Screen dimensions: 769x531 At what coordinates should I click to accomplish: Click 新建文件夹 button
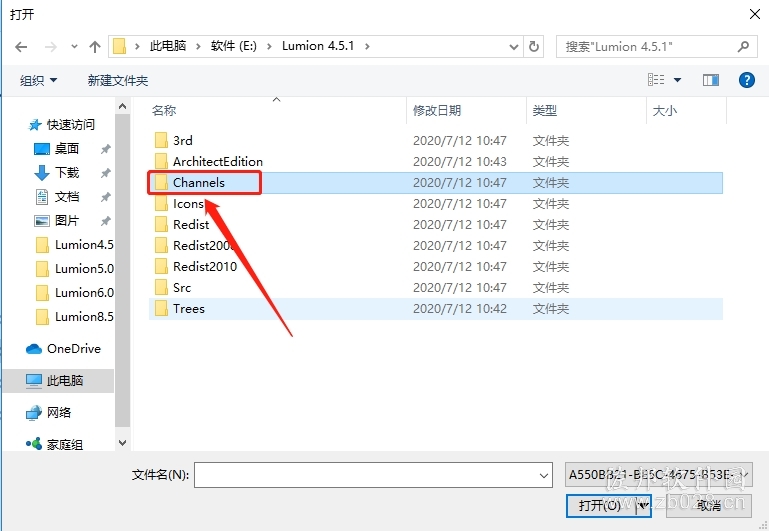(x=118, y=80)
